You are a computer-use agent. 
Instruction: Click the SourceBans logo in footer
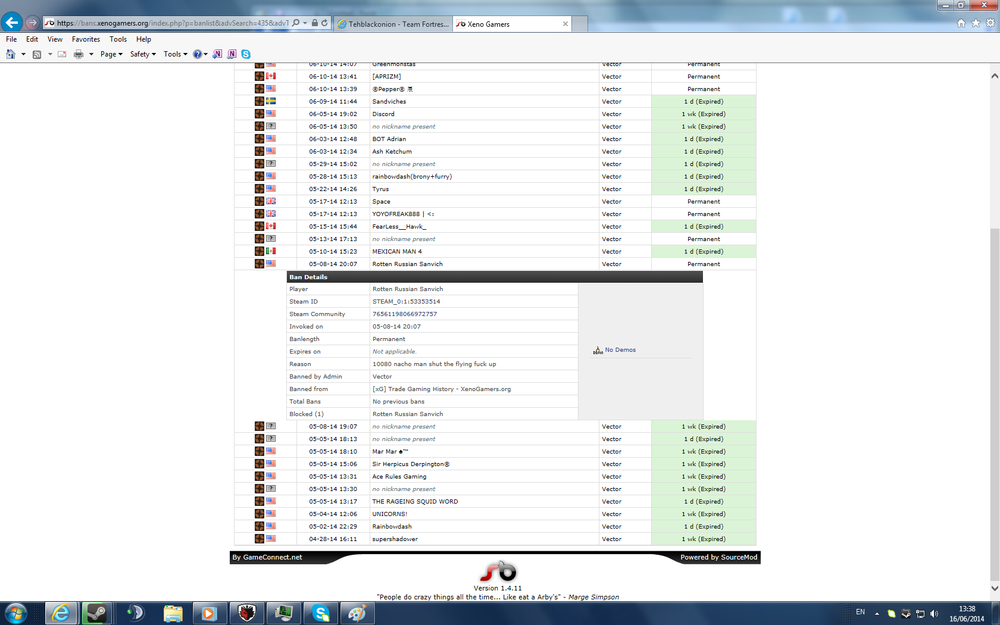tap(497, 571)
